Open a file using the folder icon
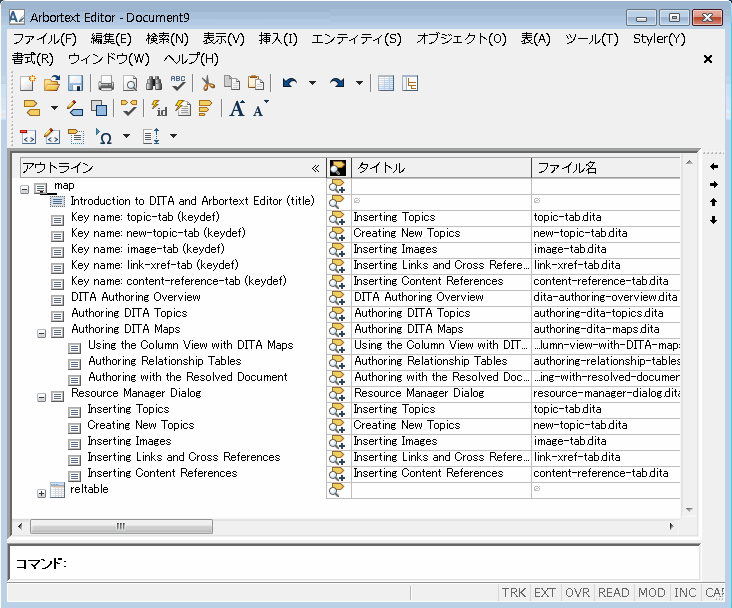Viewport: 732px width, 608px height. pyautogui.click(x=52, y=84)
